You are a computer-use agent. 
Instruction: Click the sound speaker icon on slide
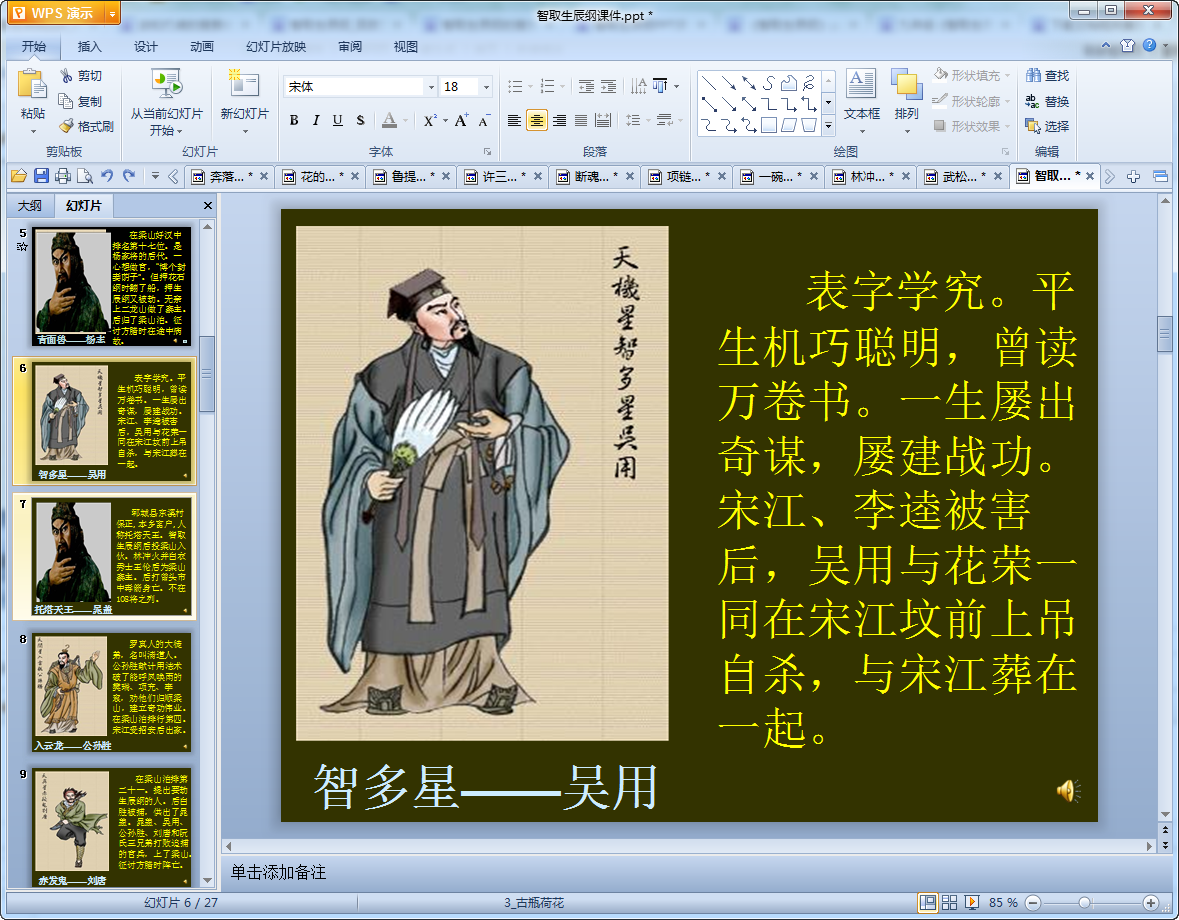(x=1068, y=791)
